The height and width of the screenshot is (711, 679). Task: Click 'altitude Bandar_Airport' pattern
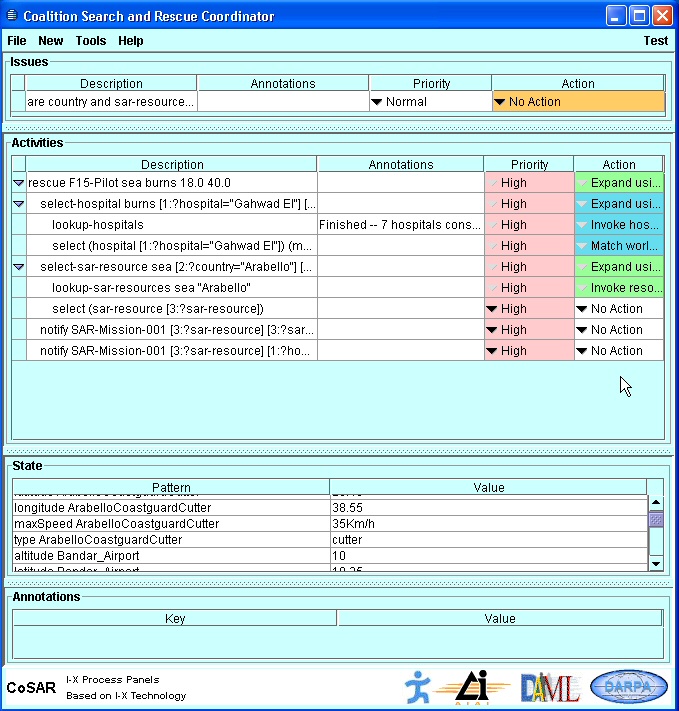171,556
